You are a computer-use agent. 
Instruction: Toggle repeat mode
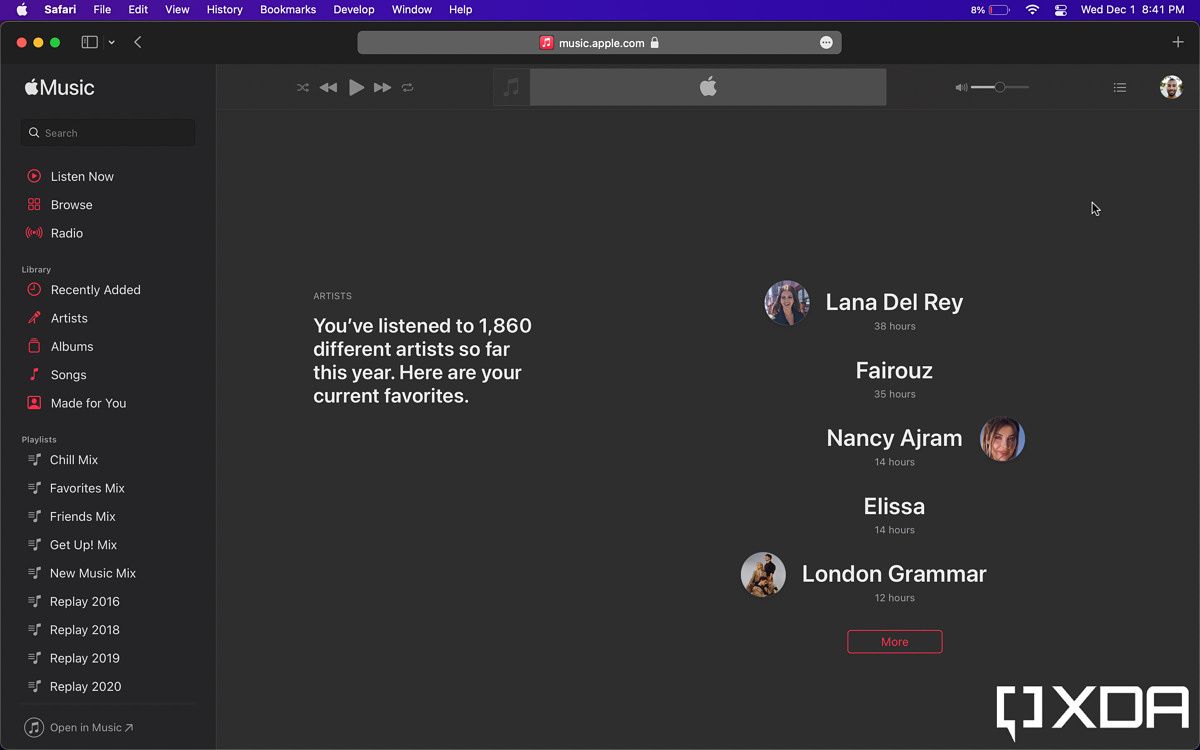coord(408,88)
